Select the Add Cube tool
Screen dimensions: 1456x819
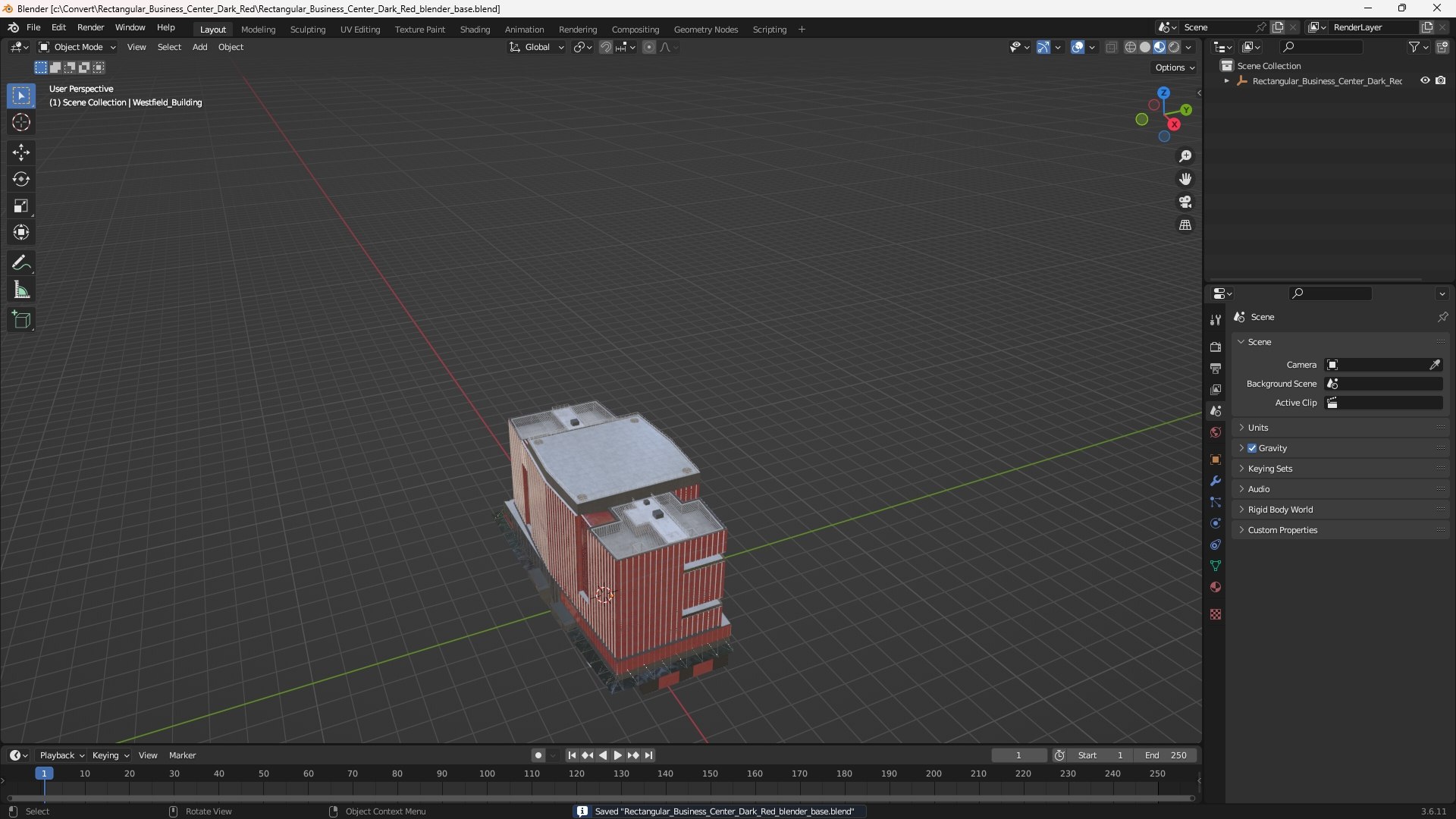(21, 320)
